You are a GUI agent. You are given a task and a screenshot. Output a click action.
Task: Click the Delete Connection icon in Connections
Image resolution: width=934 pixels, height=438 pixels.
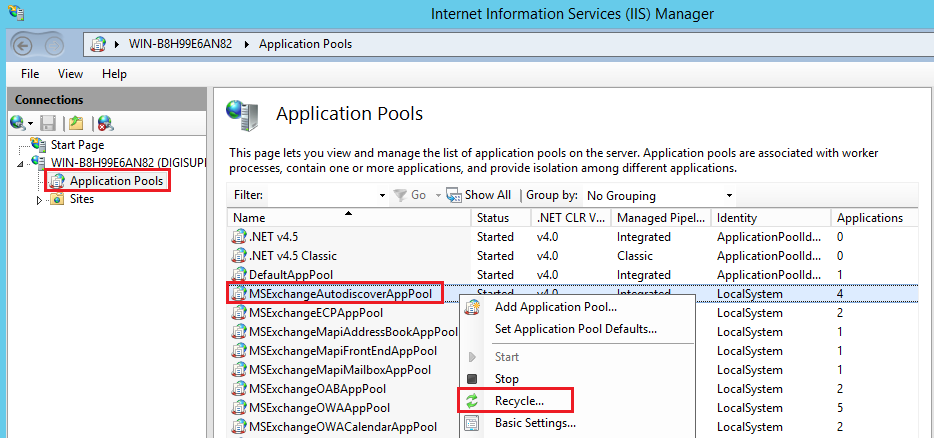point(104,122)
